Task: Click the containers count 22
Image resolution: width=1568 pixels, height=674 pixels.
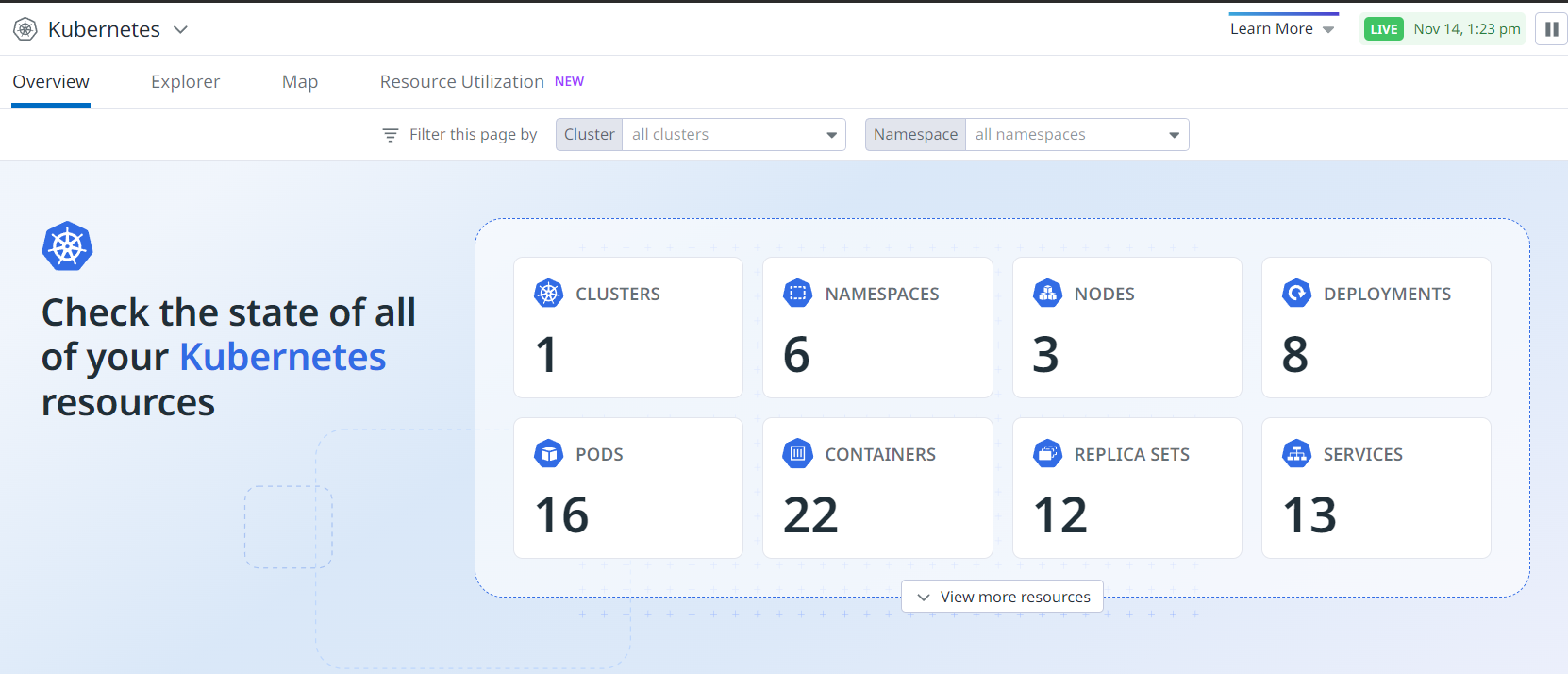Action: [x=810, y=515]
